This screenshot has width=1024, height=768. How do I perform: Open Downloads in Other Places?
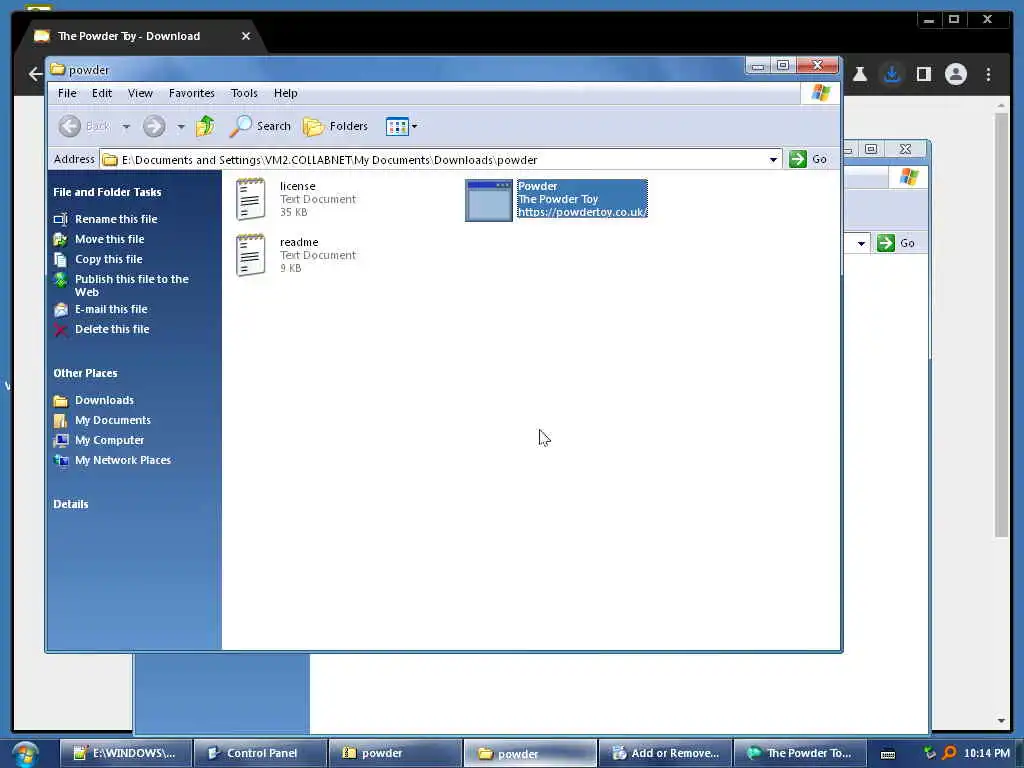104,400
